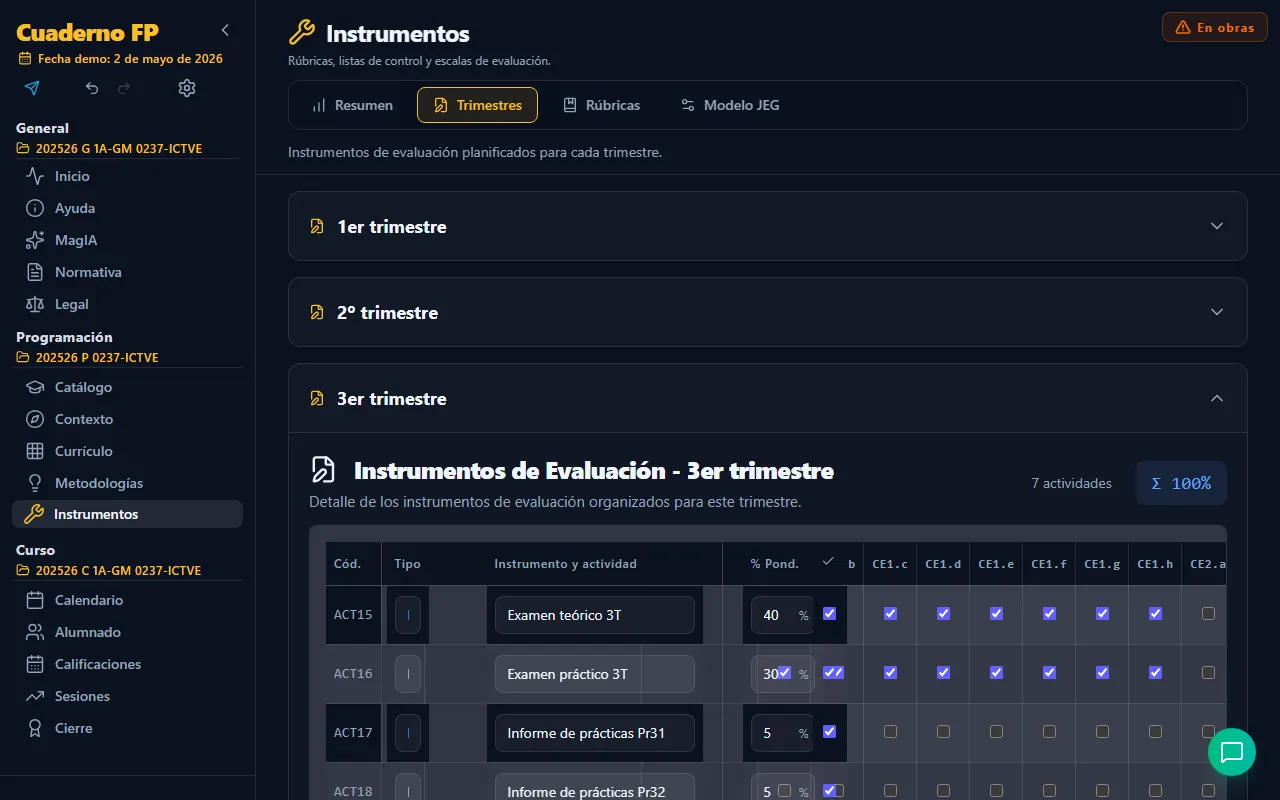
Task: Switch to the Resumen tab
Action: (352, 105)
